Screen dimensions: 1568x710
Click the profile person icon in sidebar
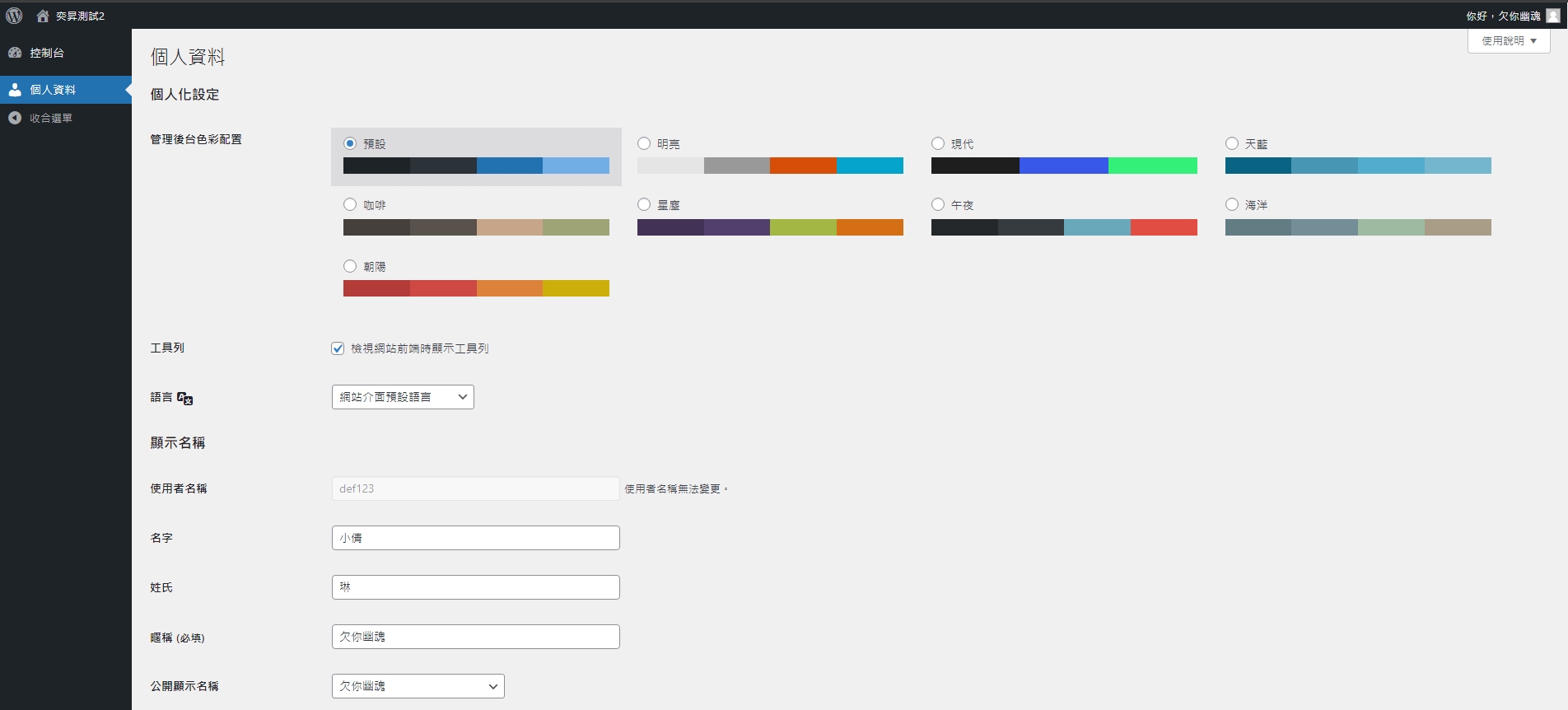15,90
